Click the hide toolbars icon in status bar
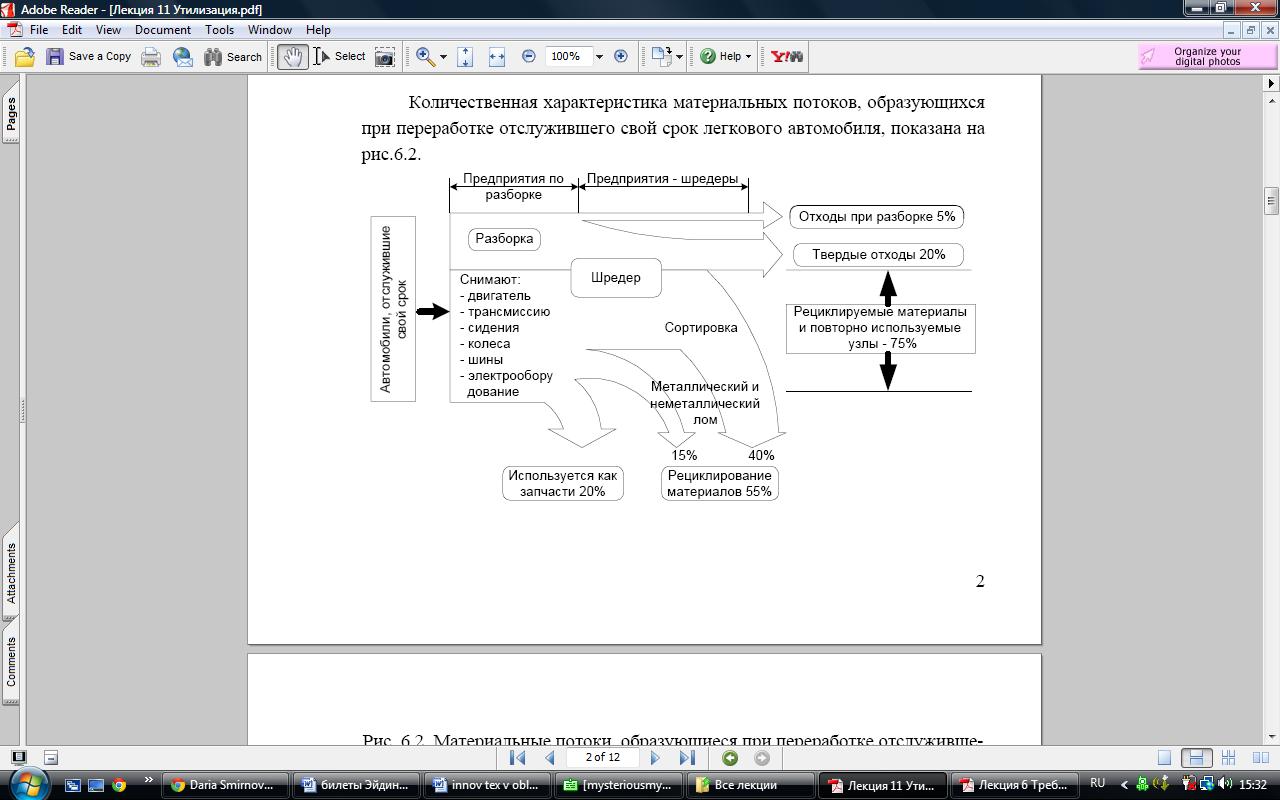The height and width of the screenshot is (800, 1280). (x=51, y=758)
